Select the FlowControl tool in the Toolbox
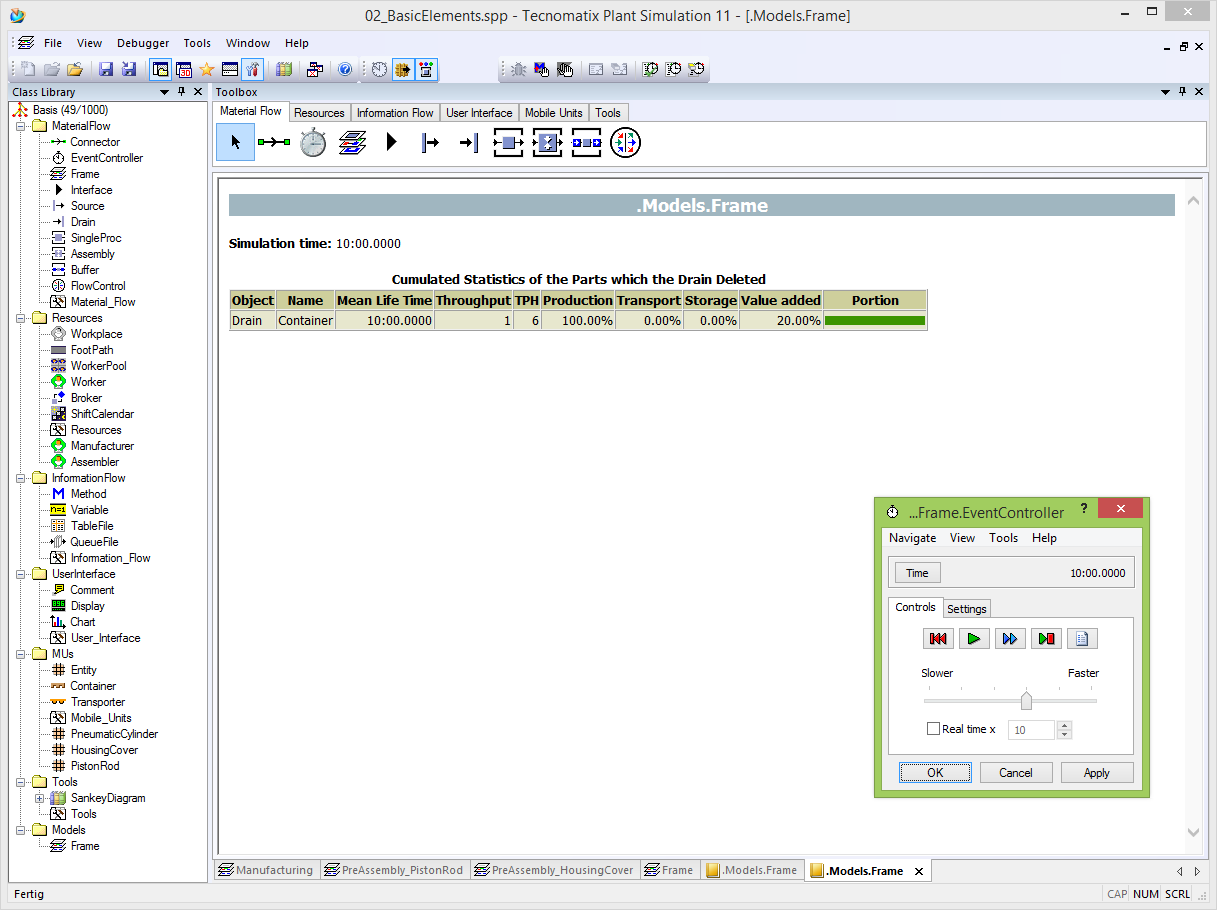This screenshot has height=910, width=1217. [625, 143]
